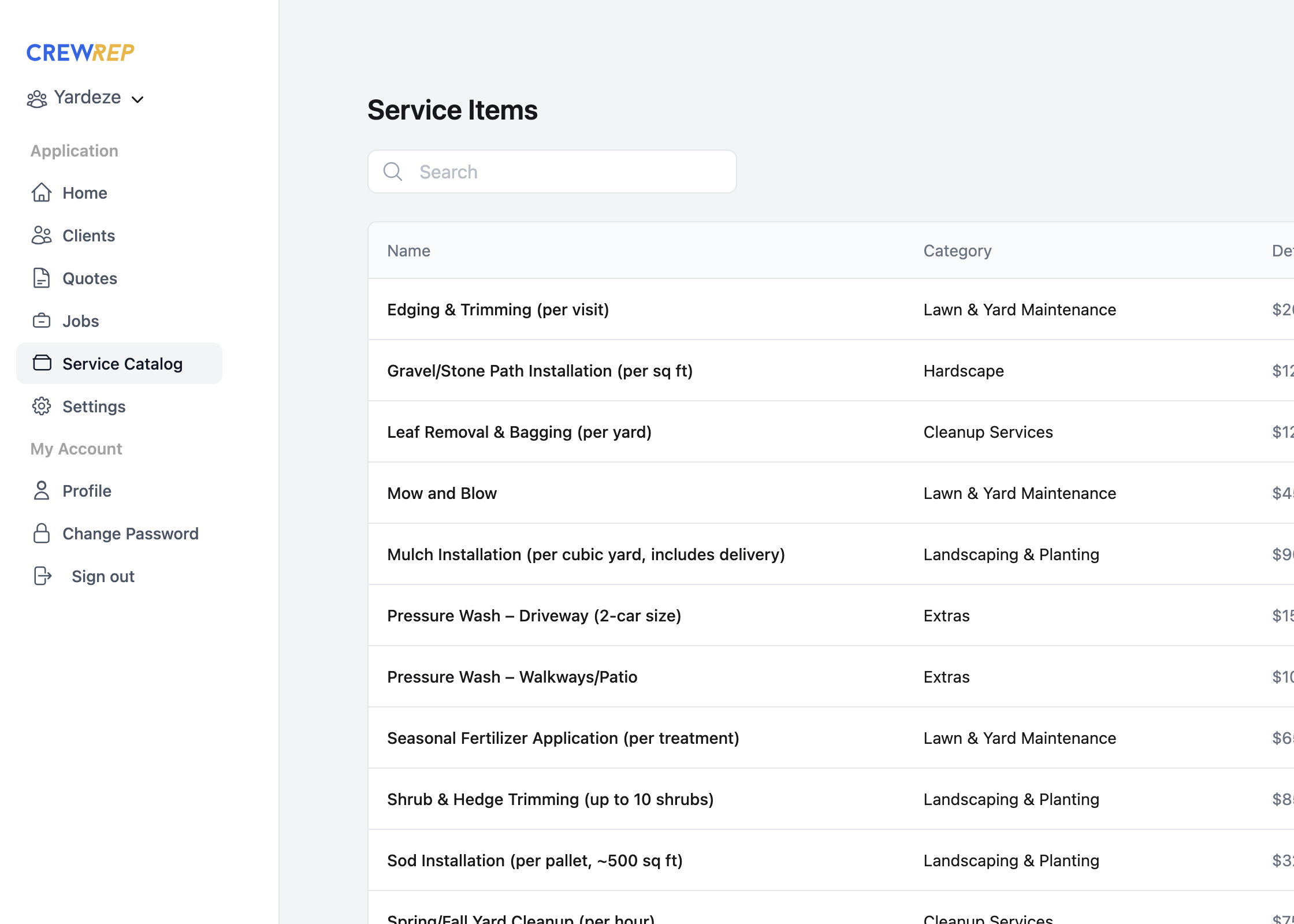
Task: Click the CrewRep logo
Action: [x=80, y=53]
